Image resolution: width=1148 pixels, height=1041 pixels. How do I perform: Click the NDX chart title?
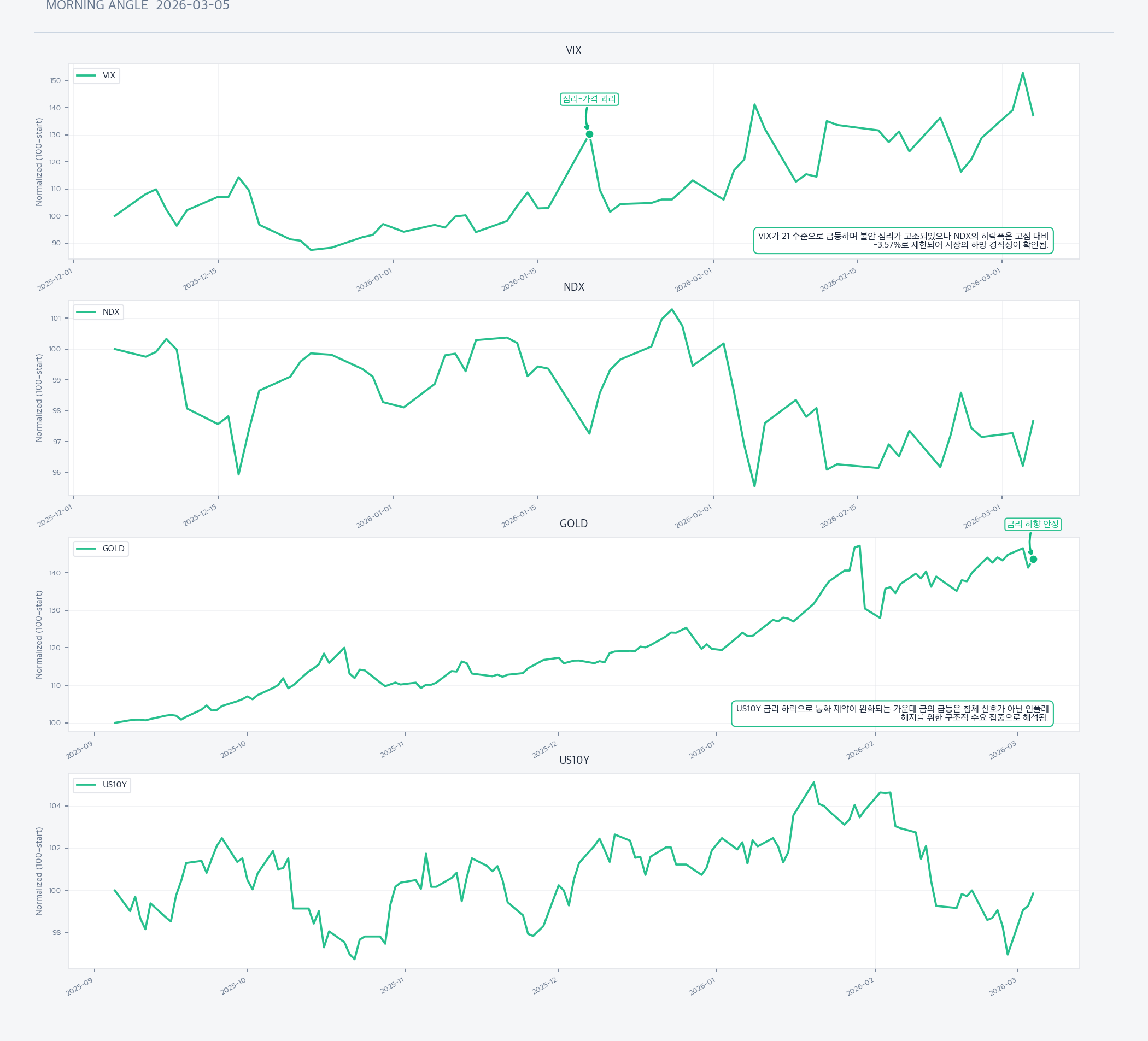tap(573, 287)
